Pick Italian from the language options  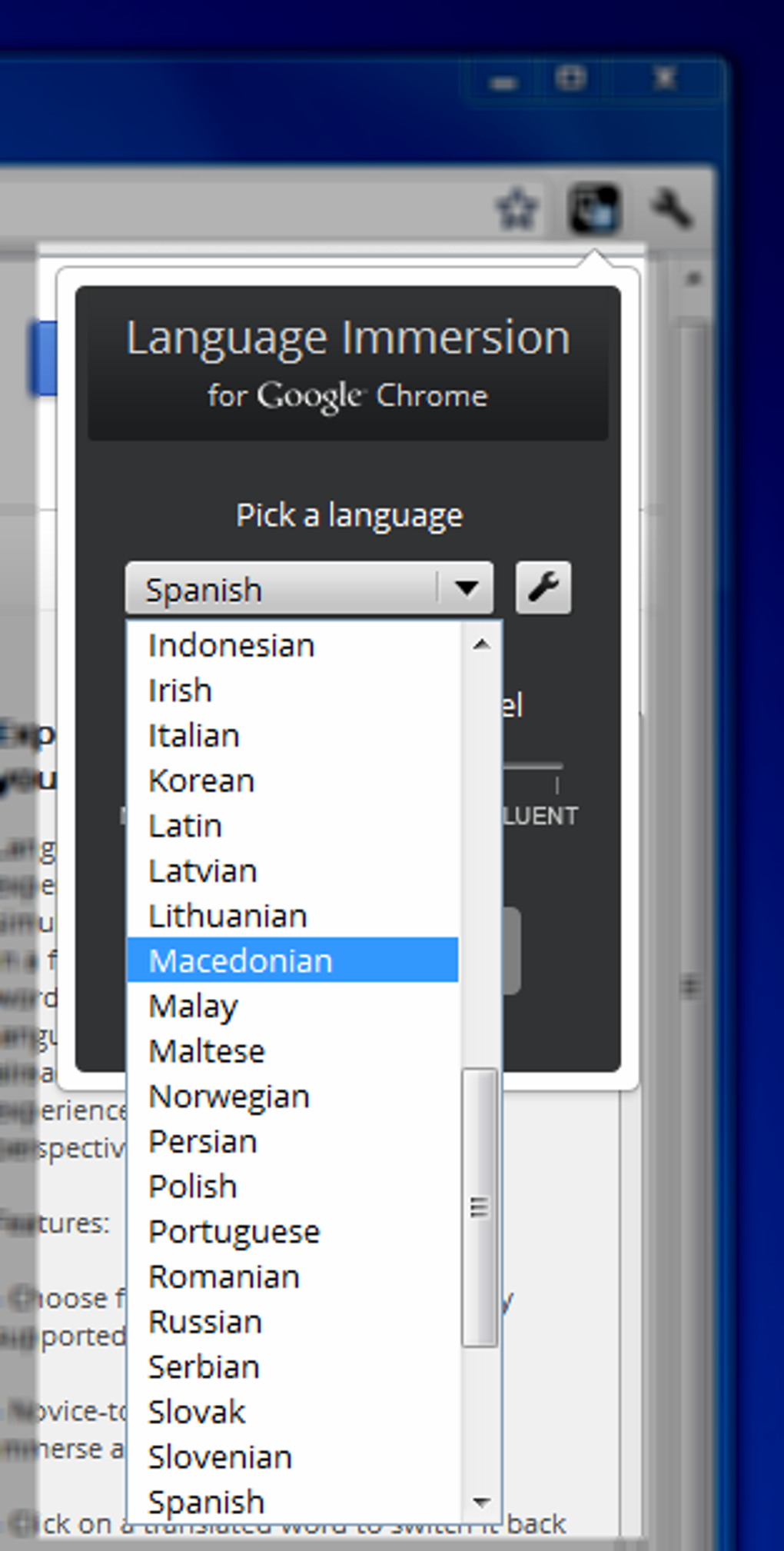point(194,736)
